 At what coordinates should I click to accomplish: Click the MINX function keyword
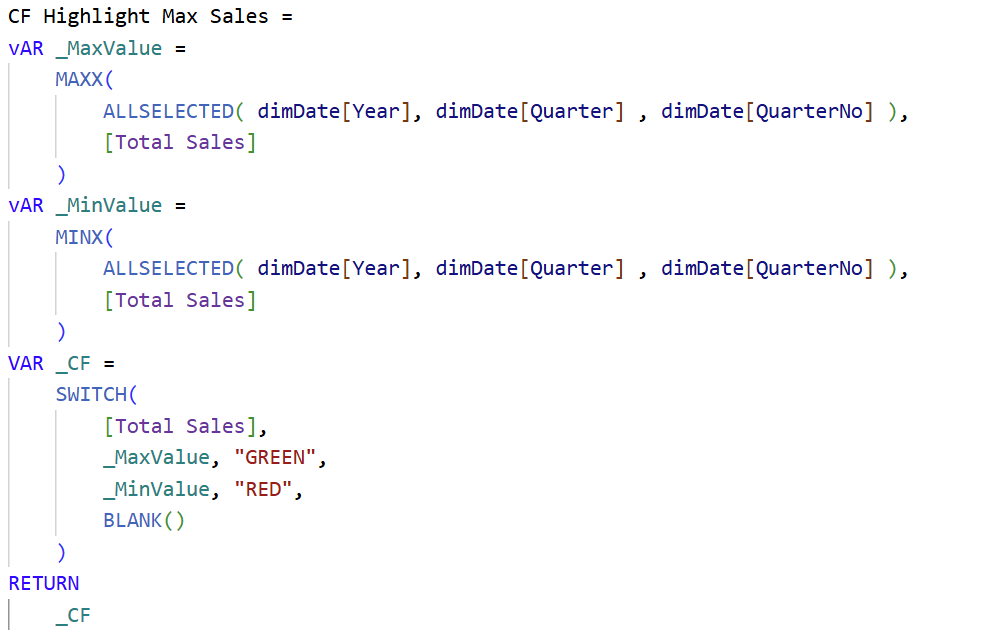coord(79,237)
